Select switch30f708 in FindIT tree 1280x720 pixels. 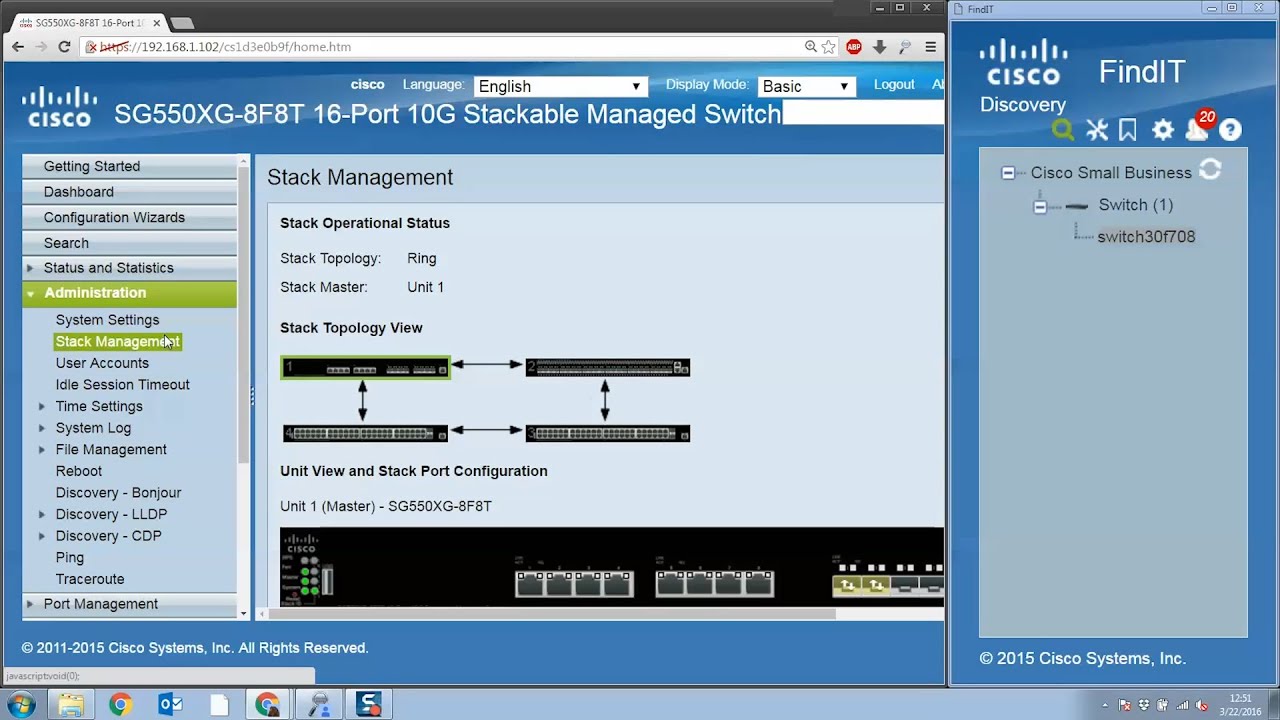point(1146,237)
